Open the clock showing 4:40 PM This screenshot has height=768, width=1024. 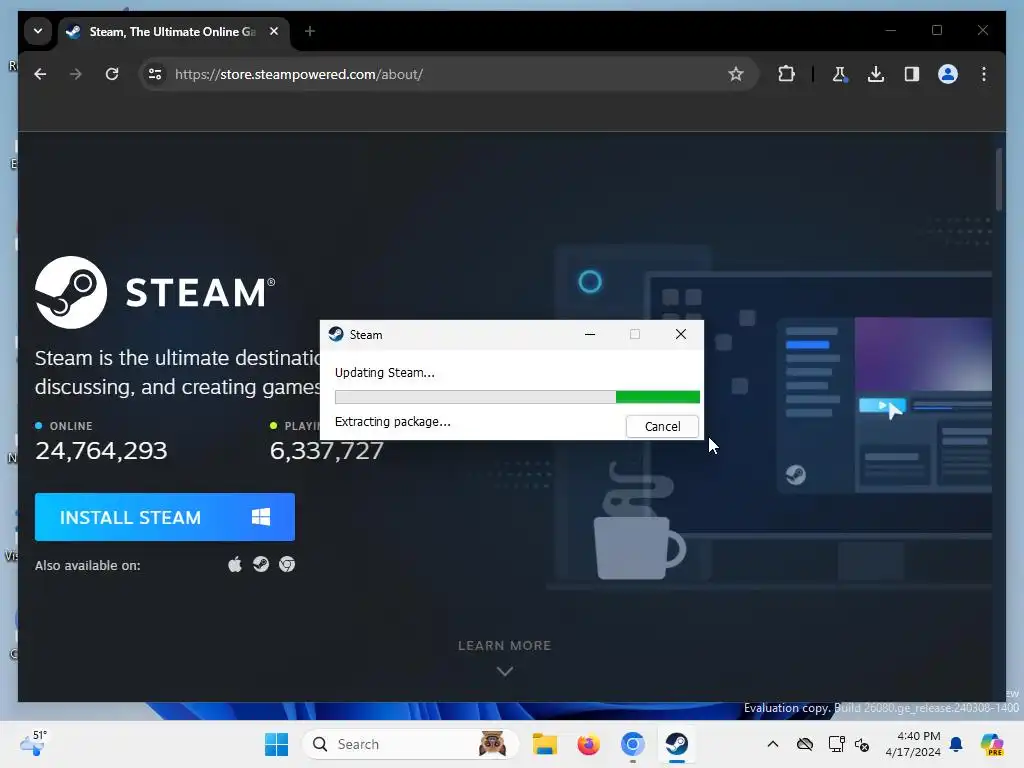(x=913, y=744)
